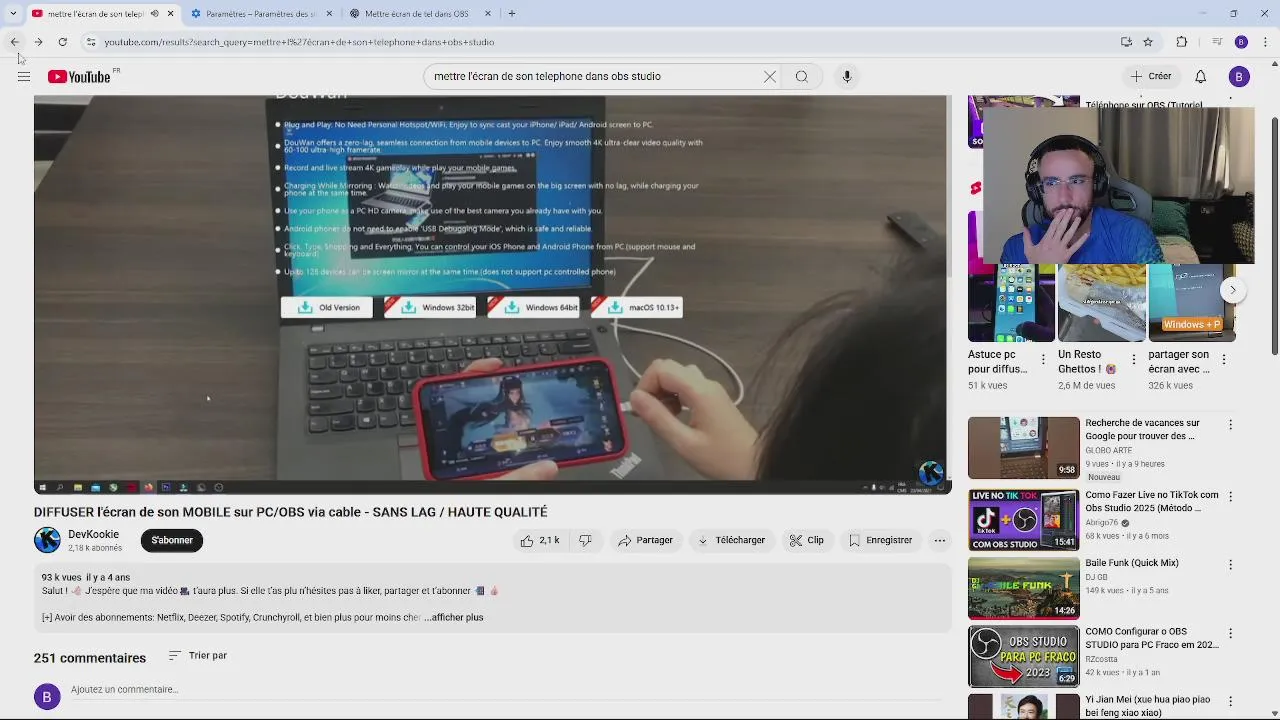Open DevKookie channel avatar
1280x720 pixels.
(47, 540)
